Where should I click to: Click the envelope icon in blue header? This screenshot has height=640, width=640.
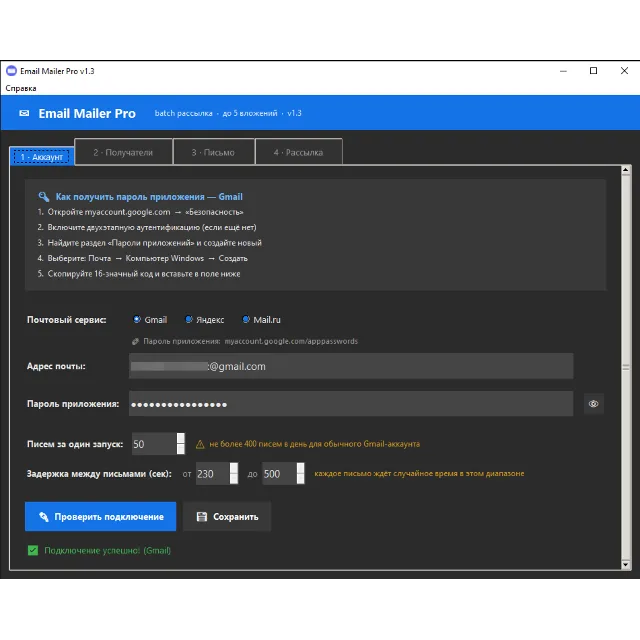(24, 113)
